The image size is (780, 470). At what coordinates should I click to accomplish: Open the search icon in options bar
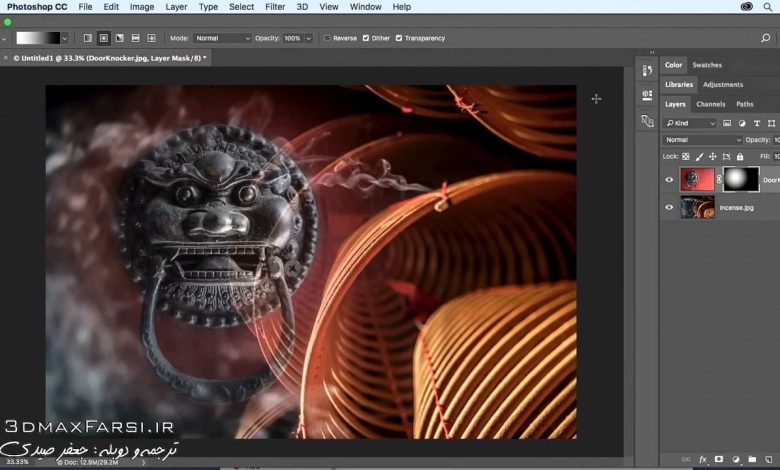(765, 38)
